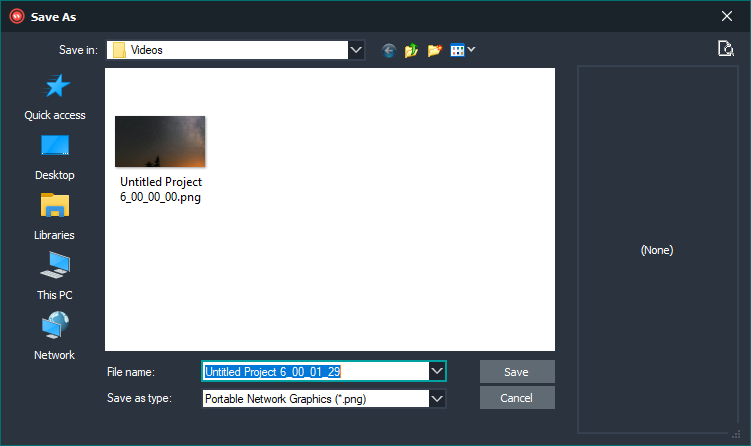Close the Save As window
Image resolution: width=751 pixels, height=446 pixels.
point(727,16)
